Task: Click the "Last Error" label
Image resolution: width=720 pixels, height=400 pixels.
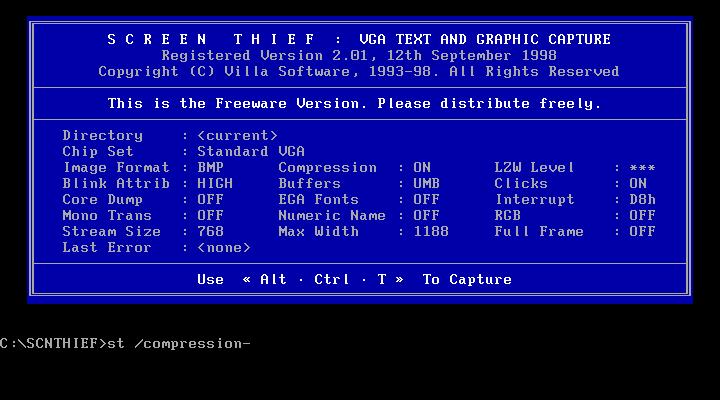Action: [x=107, y=248]
